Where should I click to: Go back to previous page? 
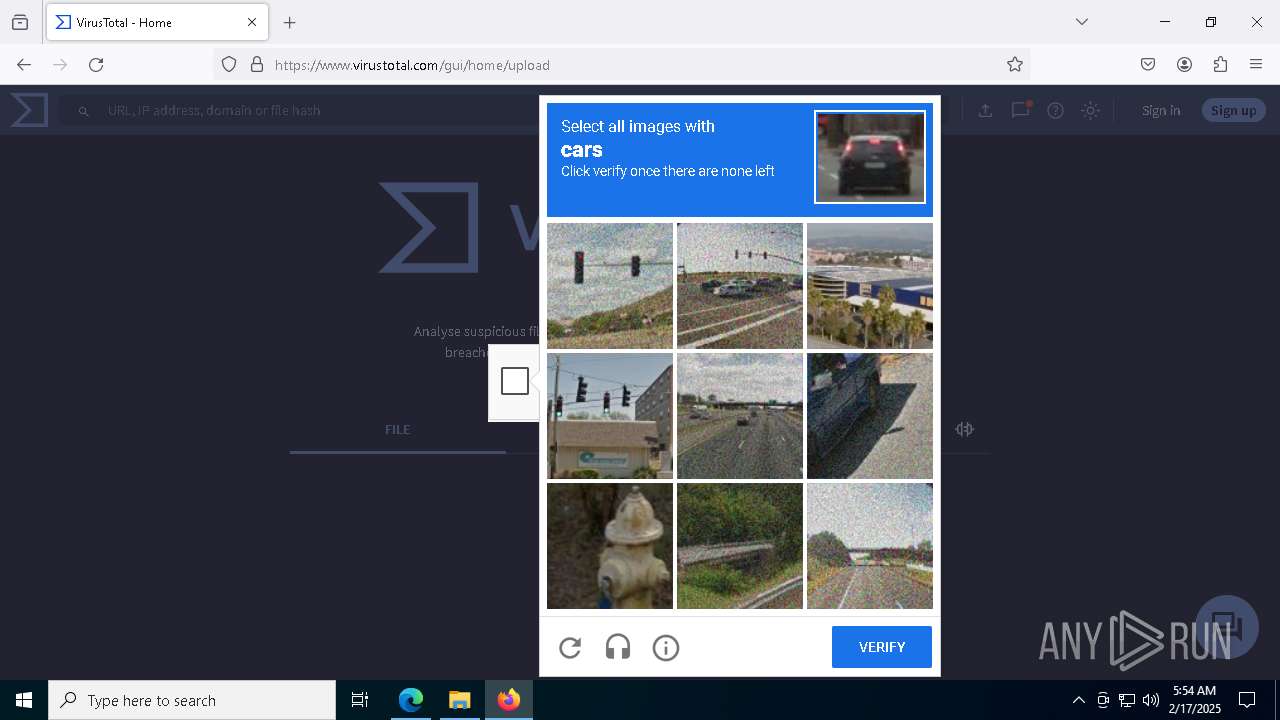tap(24, 65)
